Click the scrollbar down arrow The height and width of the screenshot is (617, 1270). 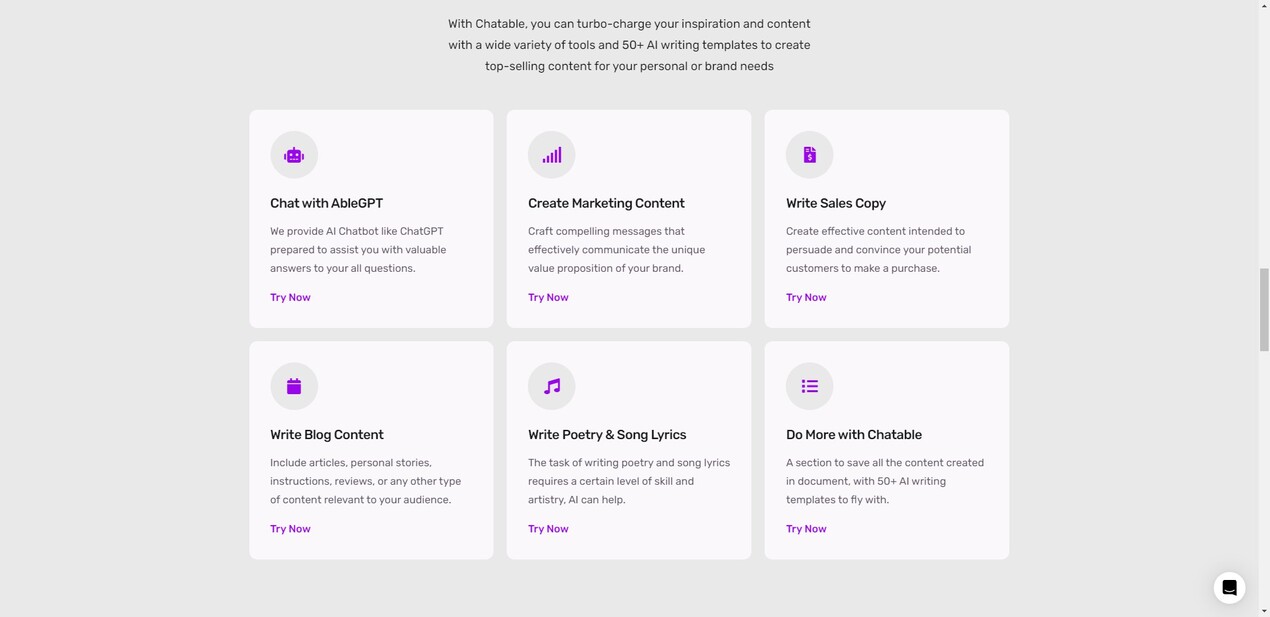coord(1264,610)
